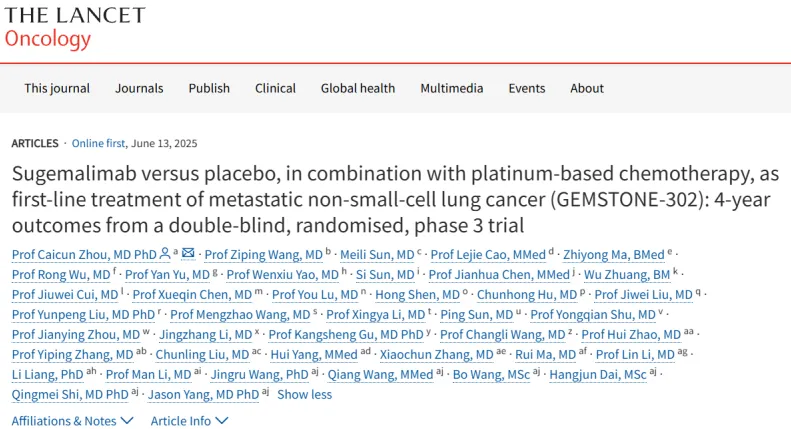Go to Global health section
This screenshot has width=791, height=429.
(x=358, y=88)
